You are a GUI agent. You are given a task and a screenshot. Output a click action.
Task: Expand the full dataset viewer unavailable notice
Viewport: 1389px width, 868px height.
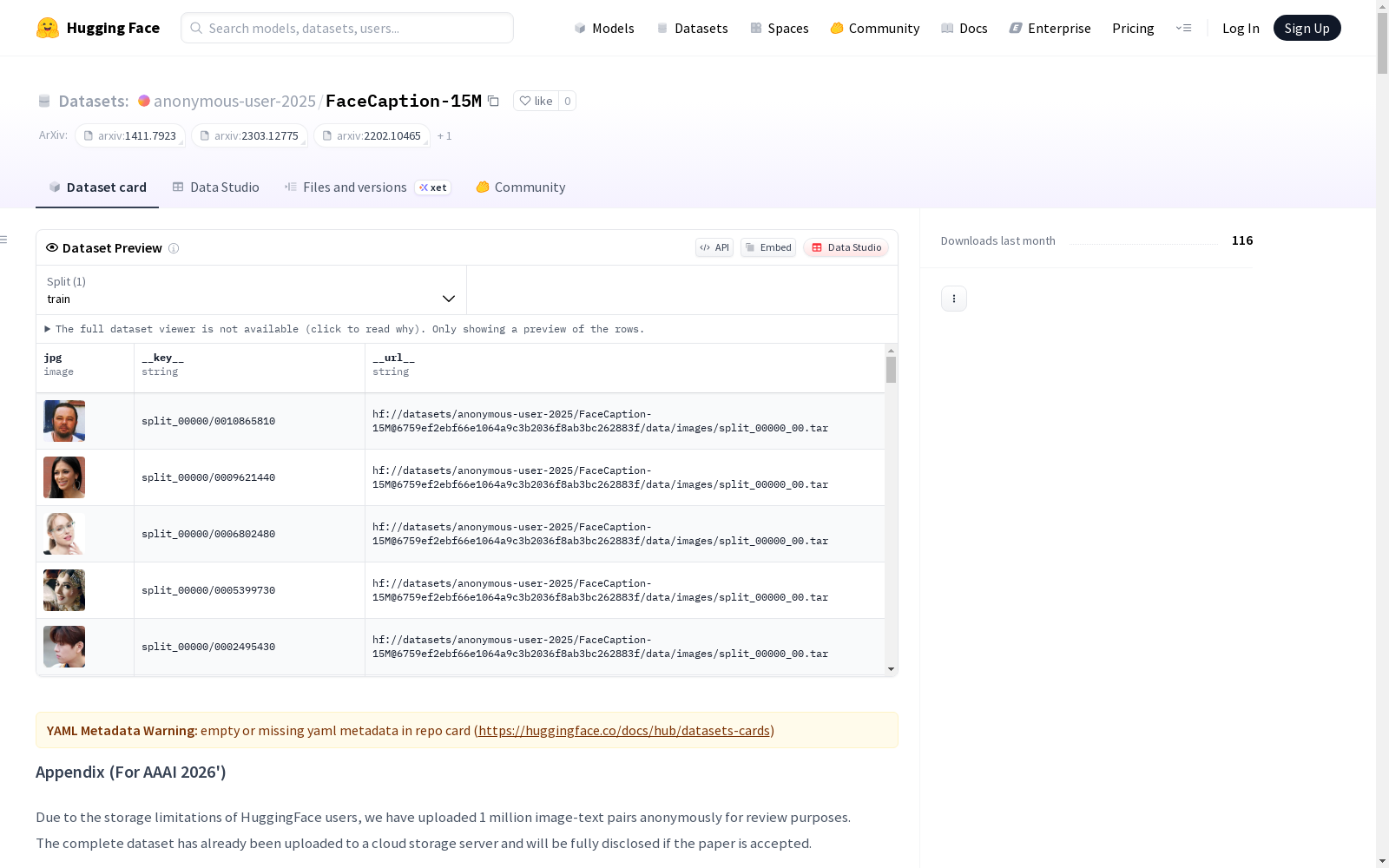(345, 329)
